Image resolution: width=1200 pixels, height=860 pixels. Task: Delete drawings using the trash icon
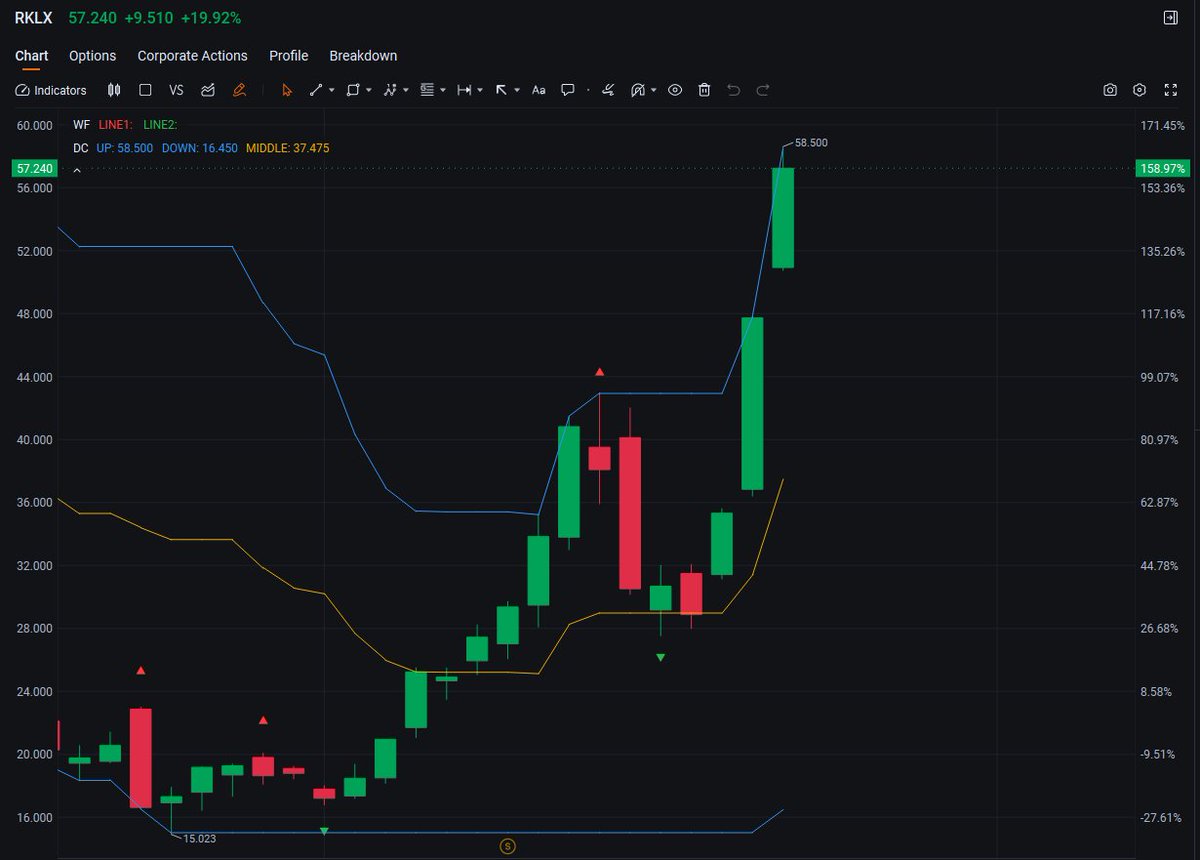point(704,90)
